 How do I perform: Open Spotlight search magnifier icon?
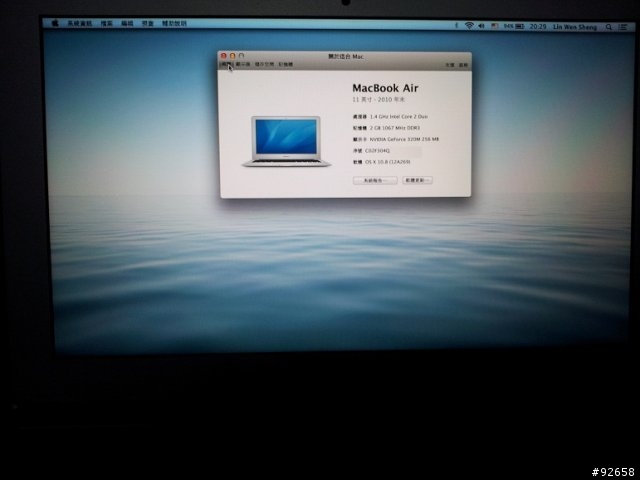pos(609,27)
